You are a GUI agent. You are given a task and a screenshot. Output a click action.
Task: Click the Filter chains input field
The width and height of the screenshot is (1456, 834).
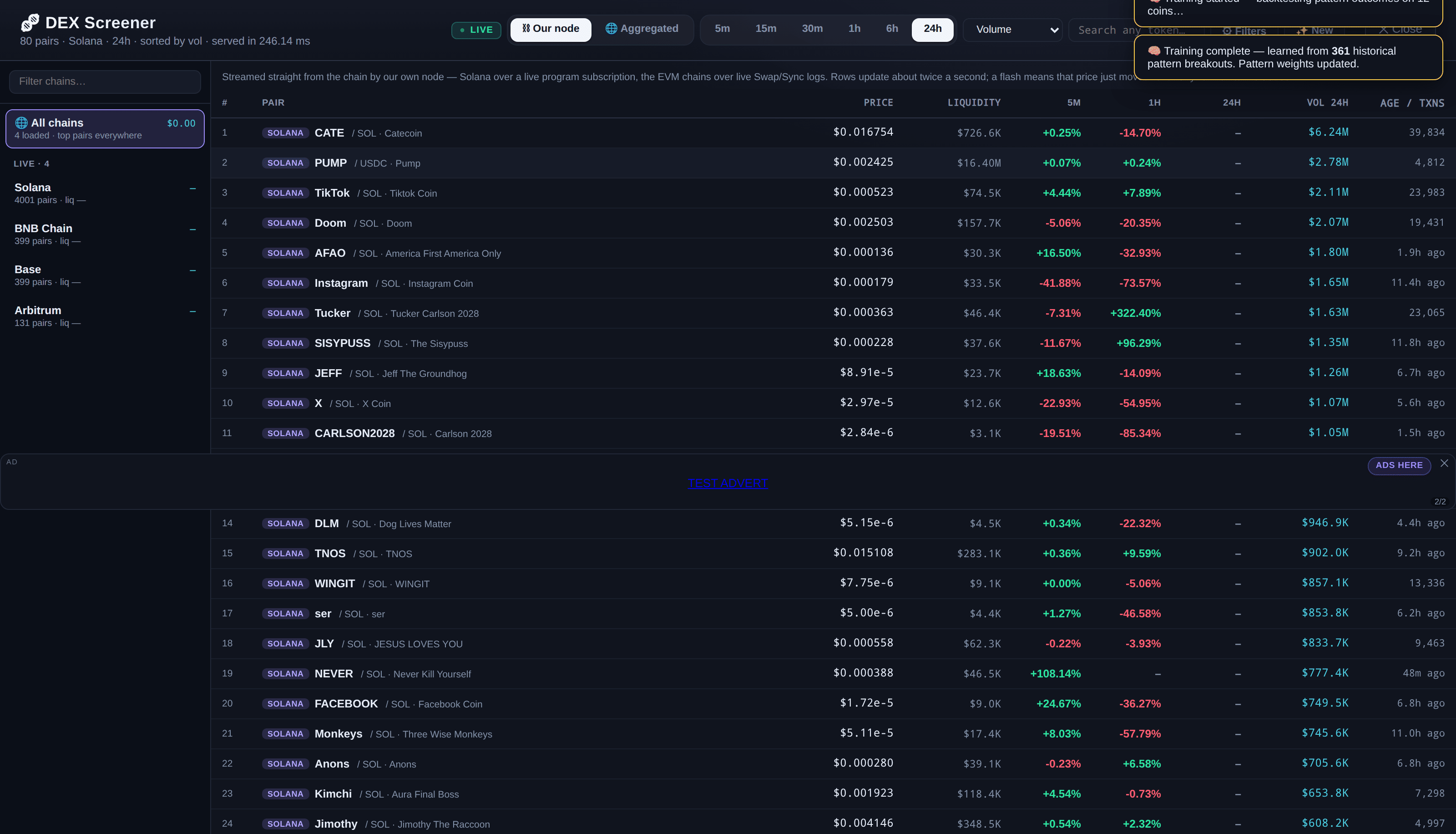pos(105,81)
